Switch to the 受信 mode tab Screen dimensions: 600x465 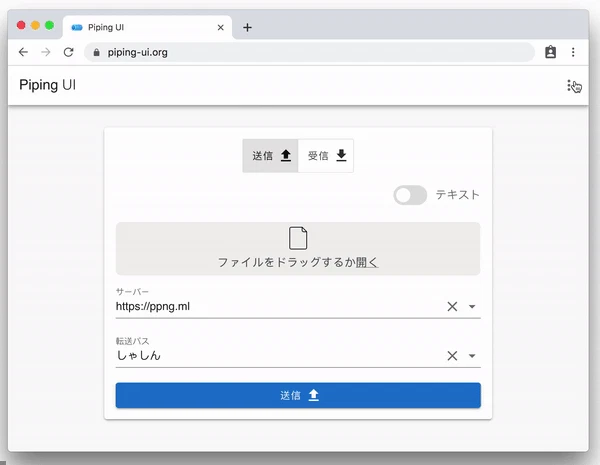click(326, 156)
